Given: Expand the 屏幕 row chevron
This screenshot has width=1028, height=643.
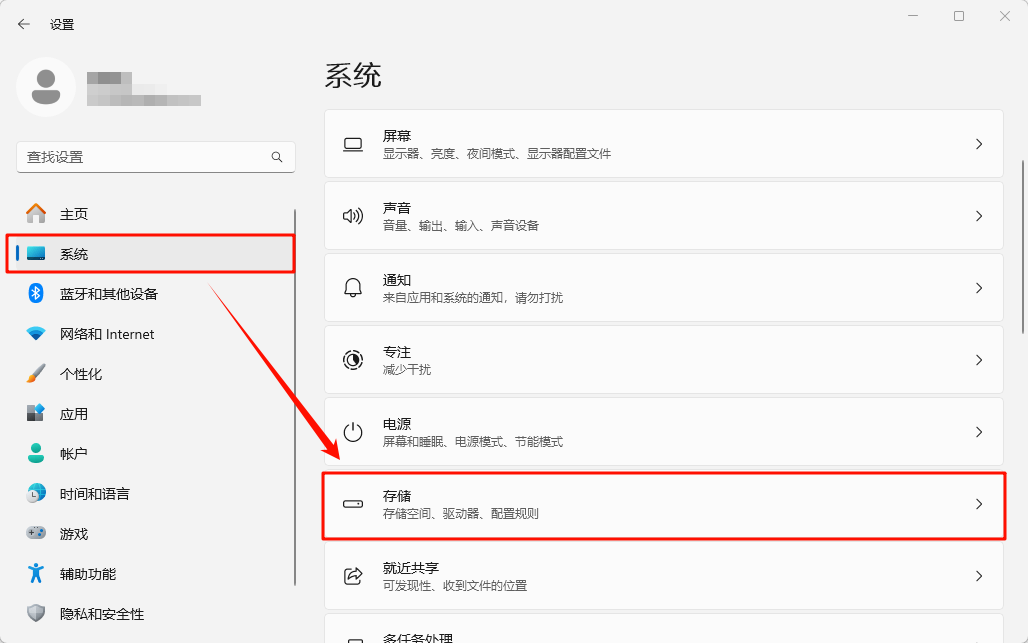Looking at the screenshot, I should click(x=979, y=144).
